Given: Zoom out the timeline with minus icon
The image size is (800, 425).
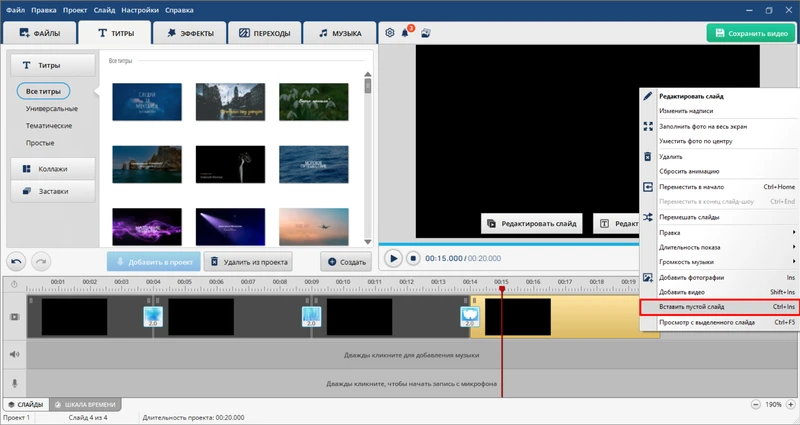Looking at the screenshot, I should pos(756,404).
